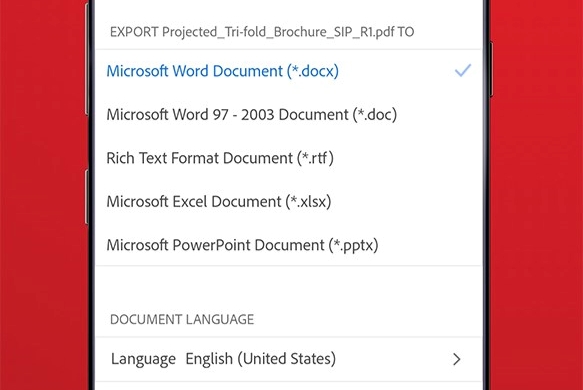Select Microsoft Word Document (*.docx) option

pyautogui.click(x=289, y=71)
